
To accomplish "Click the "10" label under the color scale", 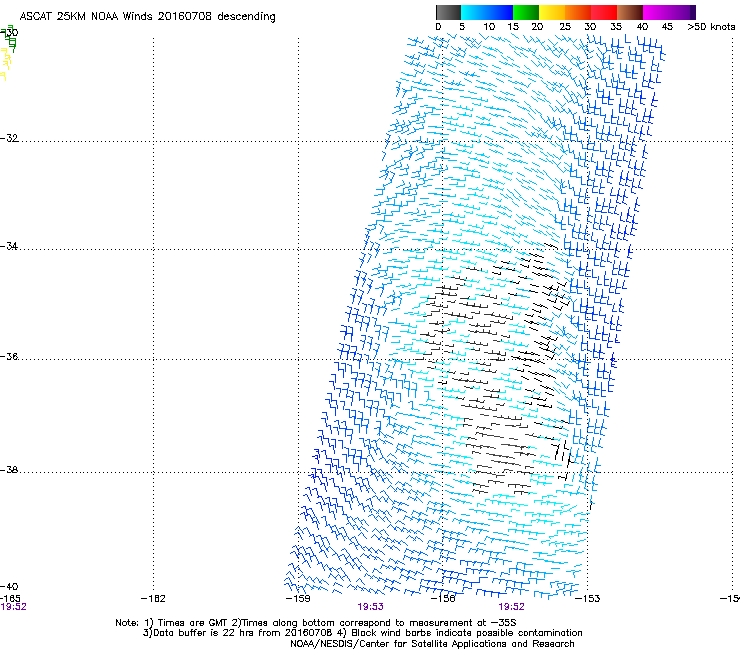I will 489,27.
